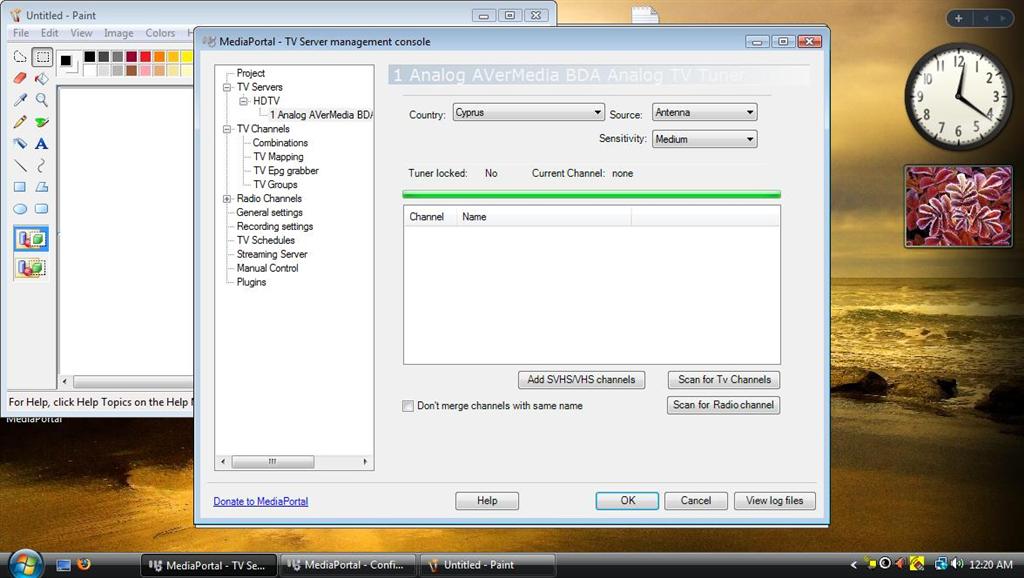Confirm with the OK button

point(627,501)
